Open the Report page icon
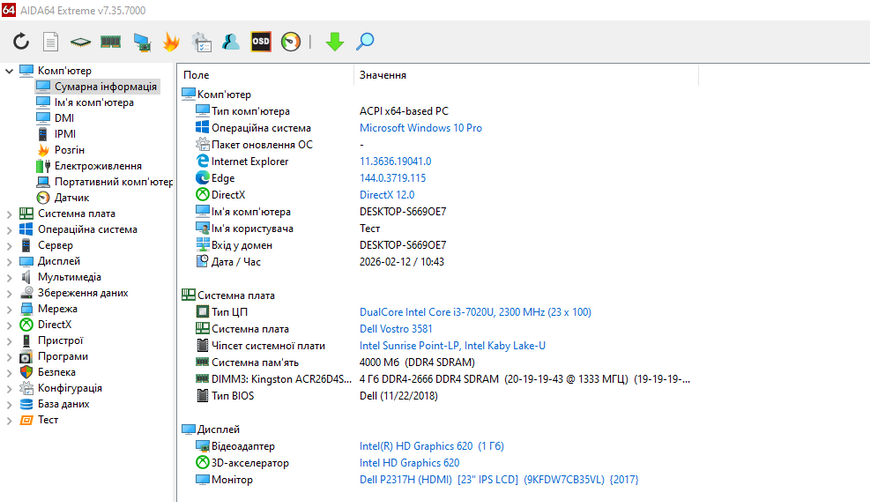The height and width of the screenshot is (502, 870). pyautogui.click(x=50, y=42)
